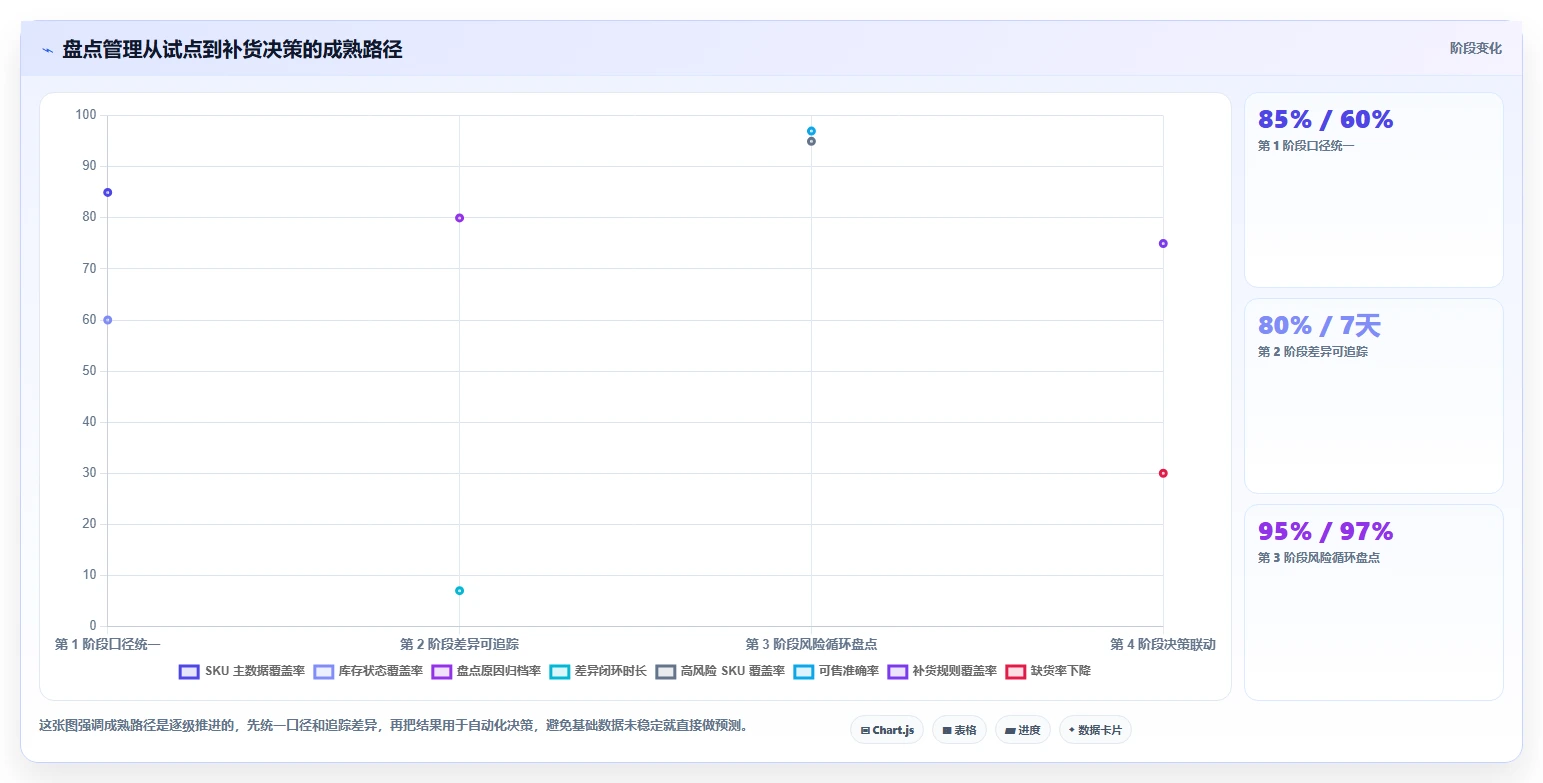Click the footnote text beginning 这张图强调成熟路径
Viewport: 1543px width, 783px height.
393,726
